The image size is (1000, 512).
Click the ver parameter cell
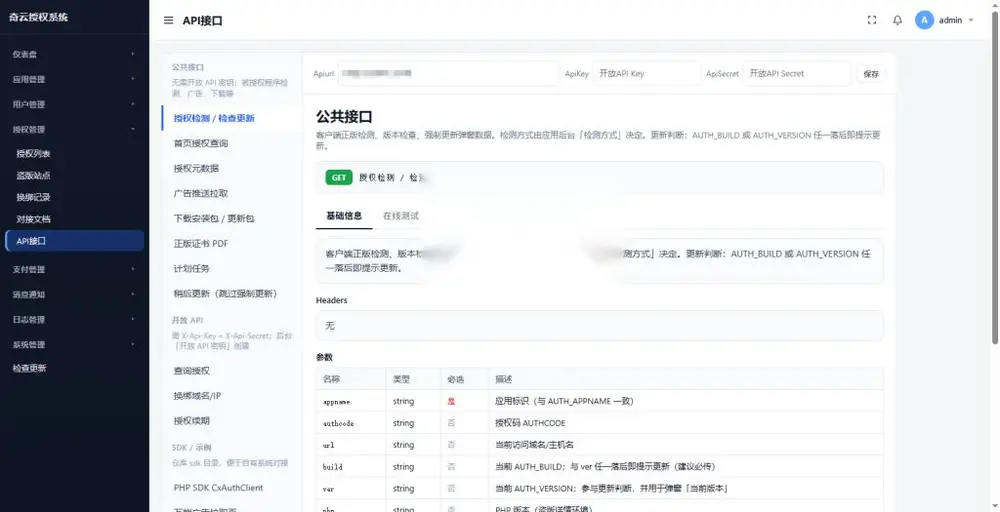[x=351, y=488]
